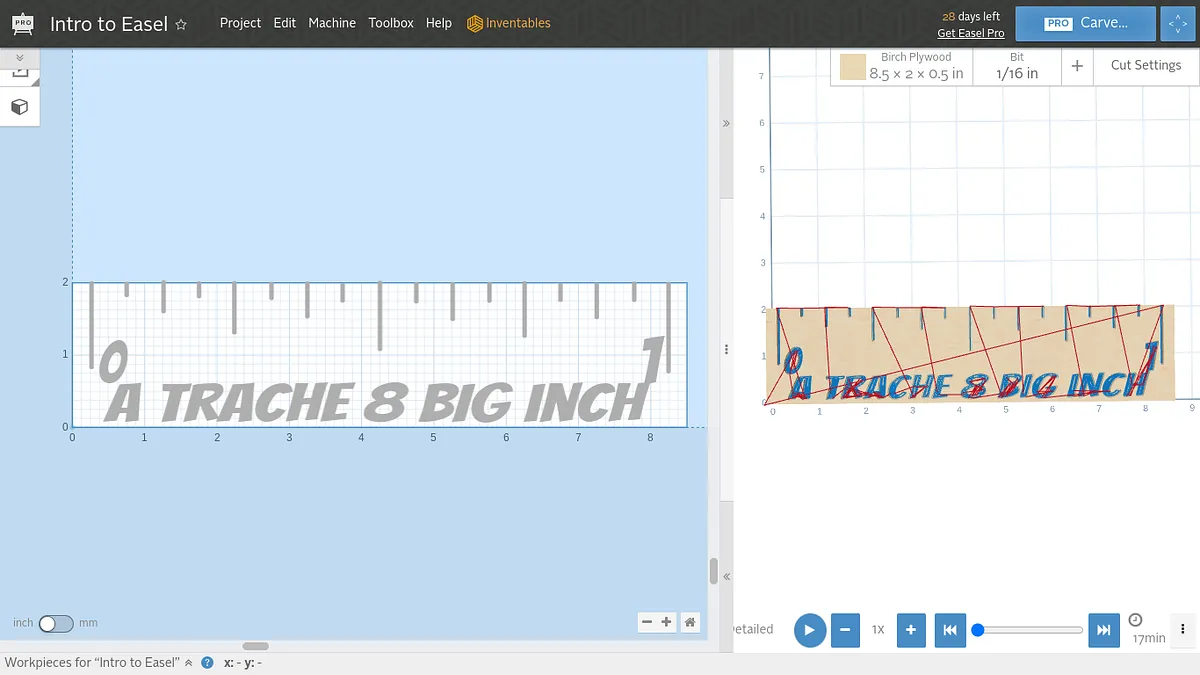Expand the Workpieces panel
The height and width of the screenshot is (675, 1200).
coord(189,662)
